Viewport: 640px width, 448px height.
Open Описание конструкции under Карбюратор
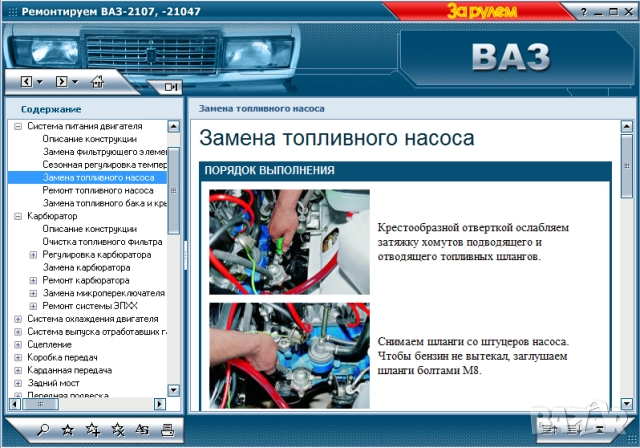pyautogui.click(x=90, y=229)
